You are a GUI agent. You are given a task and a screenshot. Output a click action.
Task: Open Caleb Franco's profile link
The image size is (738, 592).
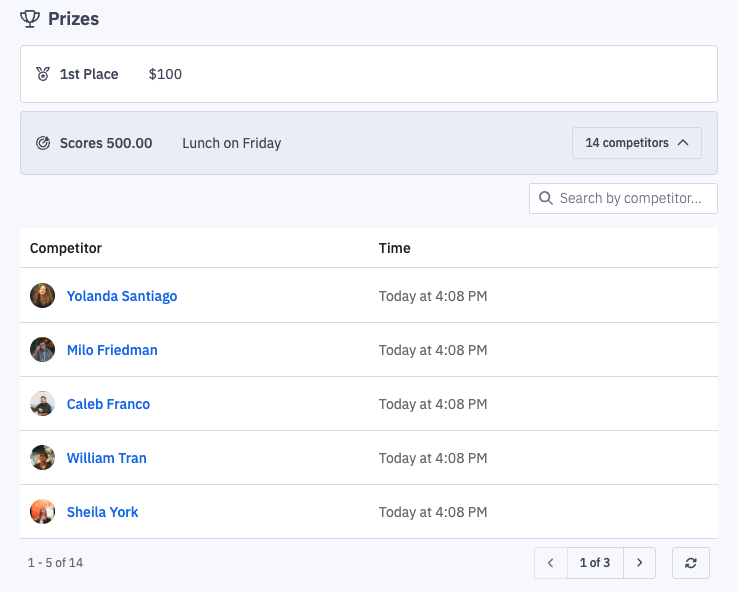(x=108, y=404)
